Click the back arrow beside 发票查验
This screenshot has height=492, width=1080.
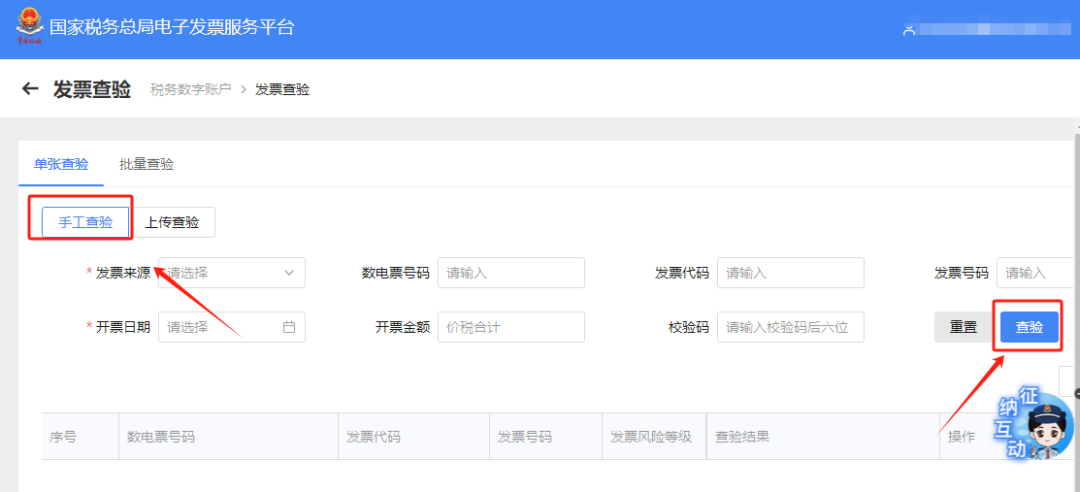click(x=30, y=90)
